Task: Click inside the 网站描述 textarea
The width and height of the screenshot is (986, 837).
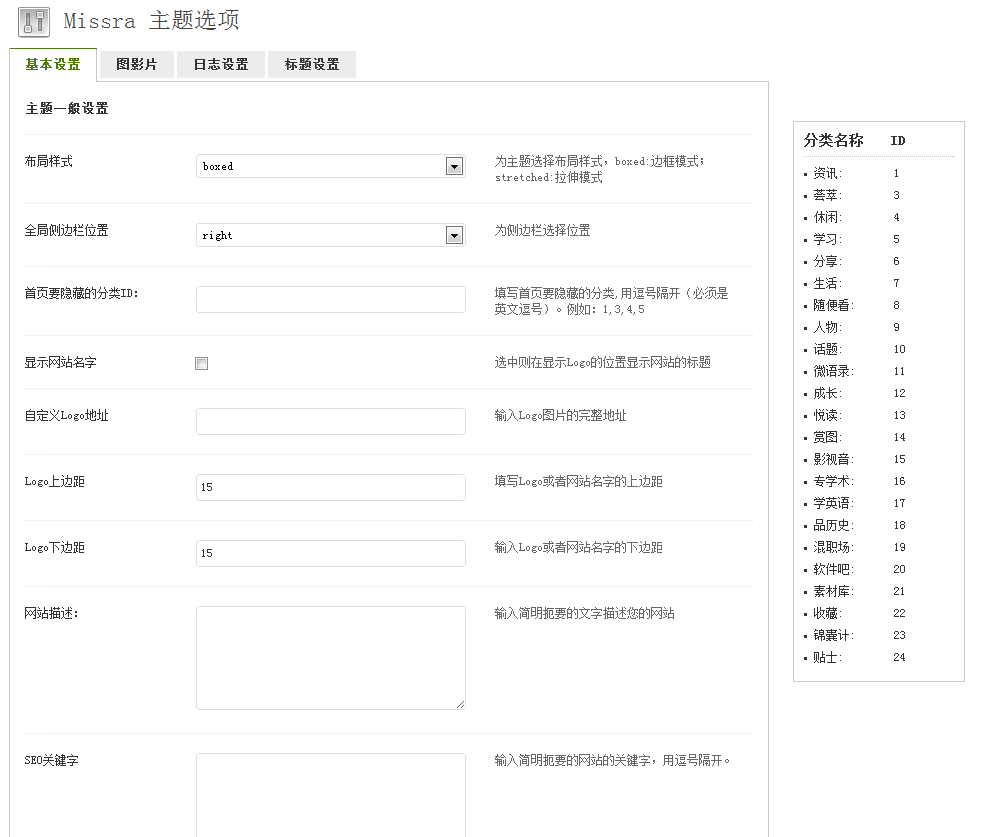Action: point(330,657)
